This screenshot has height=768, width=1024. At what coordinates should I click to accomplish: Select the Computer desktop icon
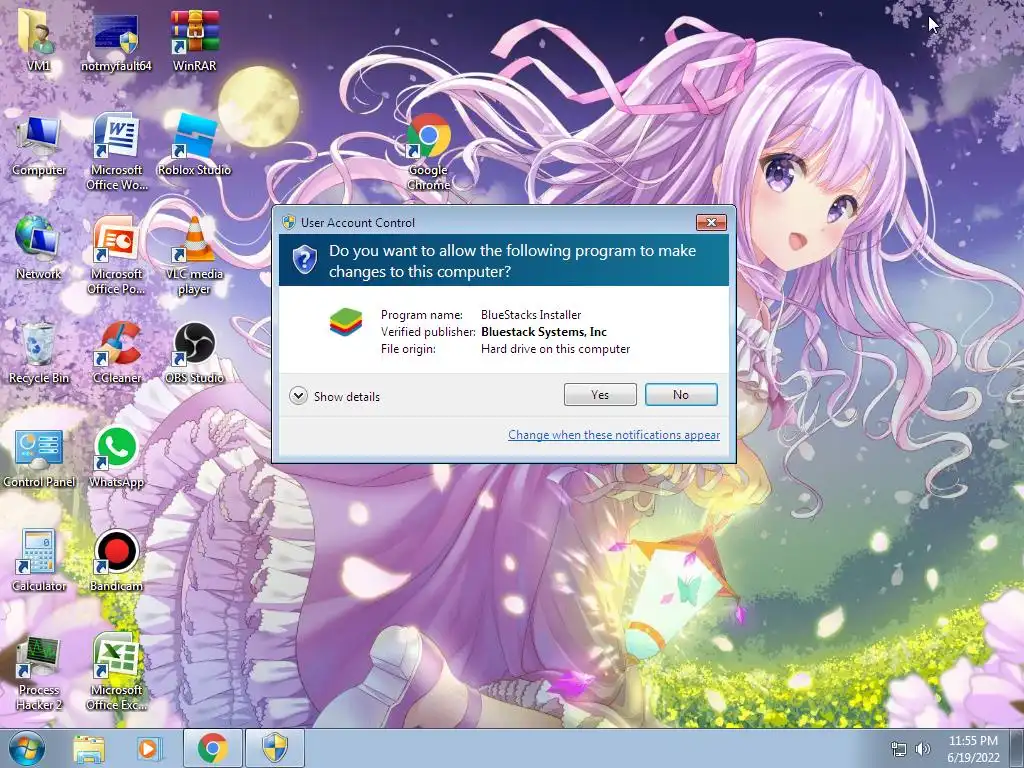39,147
